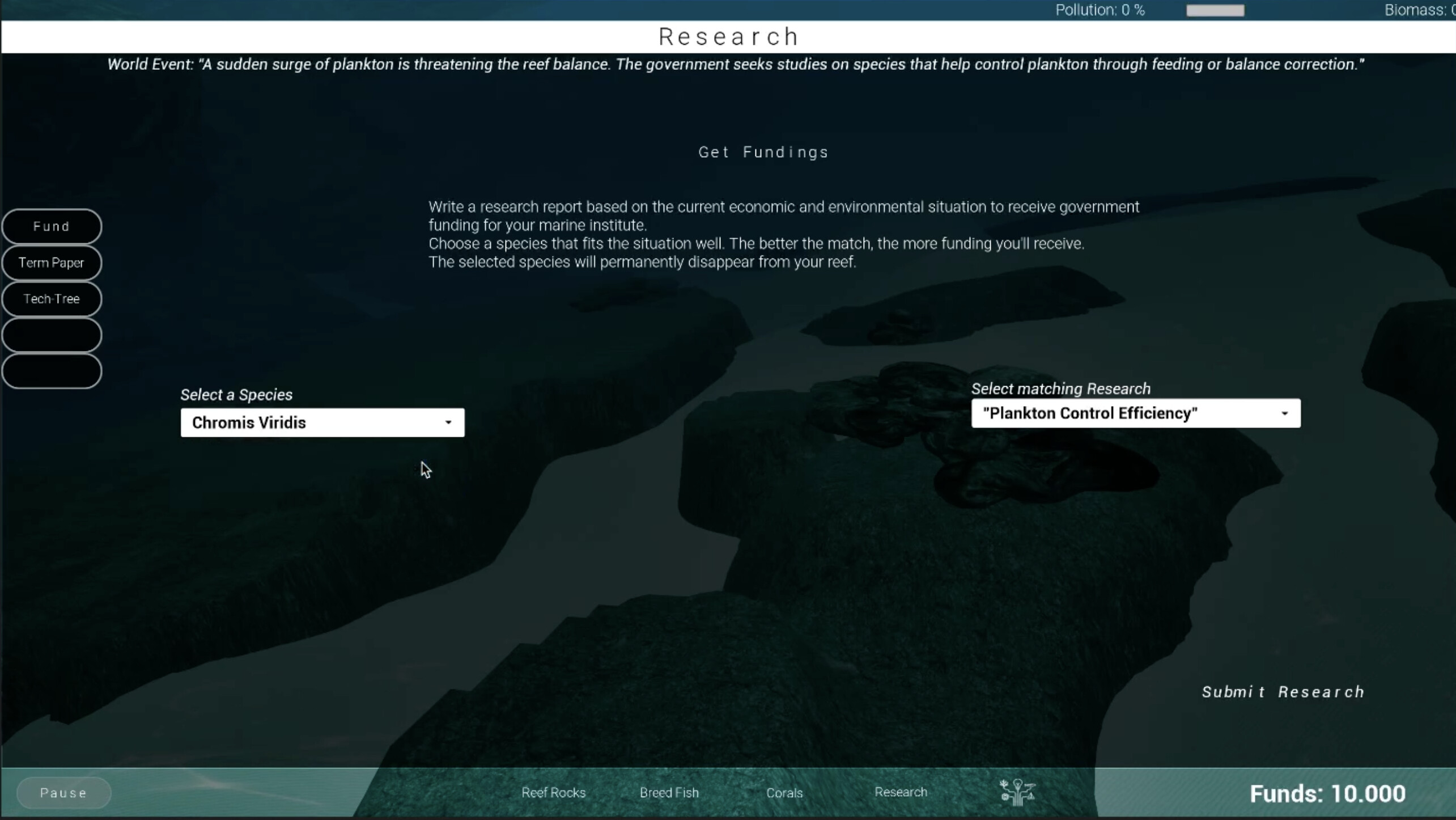Click the Get Fundings heading
The height and width of the screenshot is (820, 1456).
pyautogui.click(x=762, y=151)
